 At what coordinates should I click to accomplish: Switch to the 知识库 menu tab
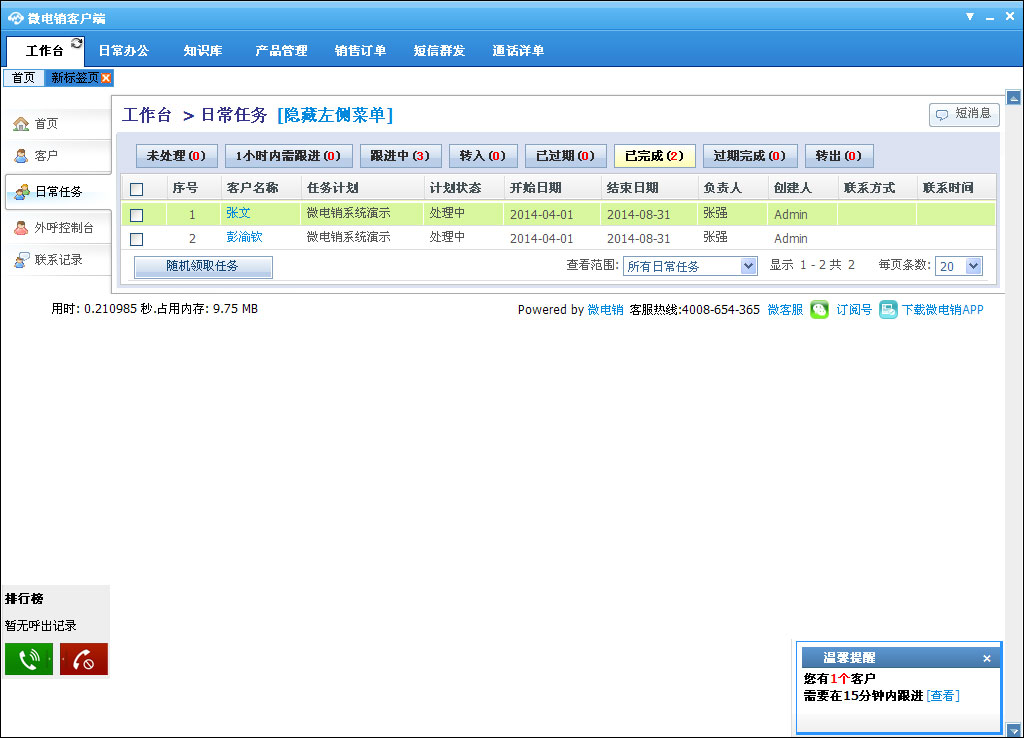pos(203,50)
